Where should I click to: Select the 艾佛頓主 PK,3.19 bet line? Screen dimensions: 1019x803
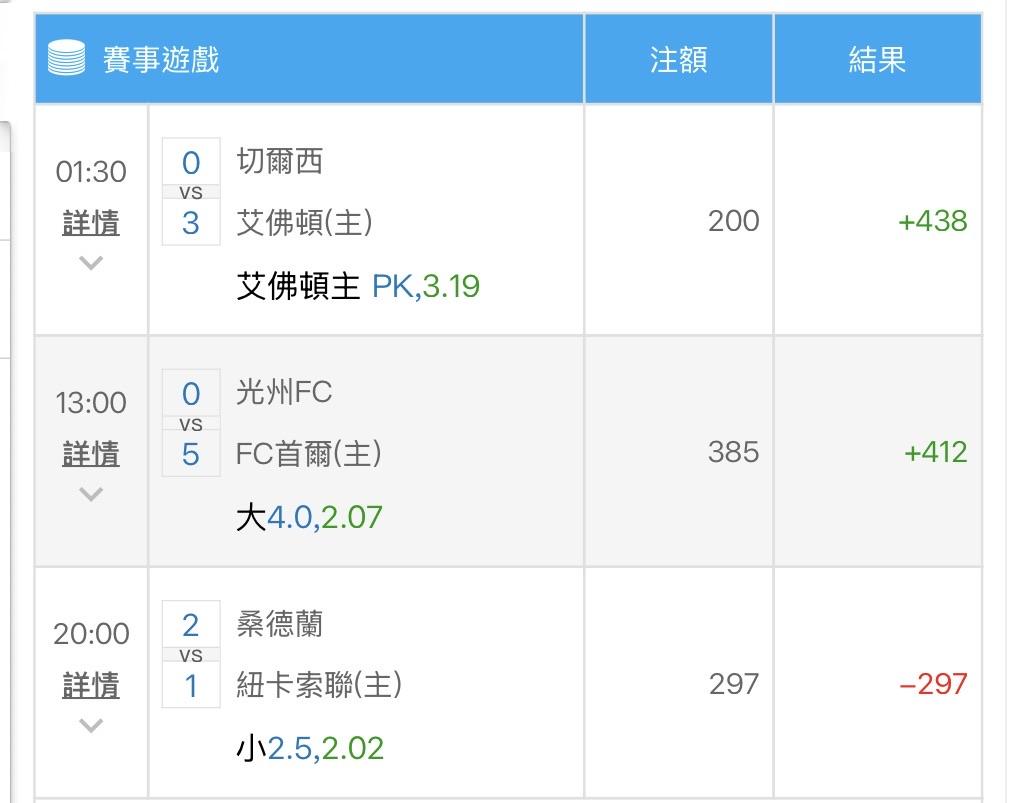coord(358,287)
